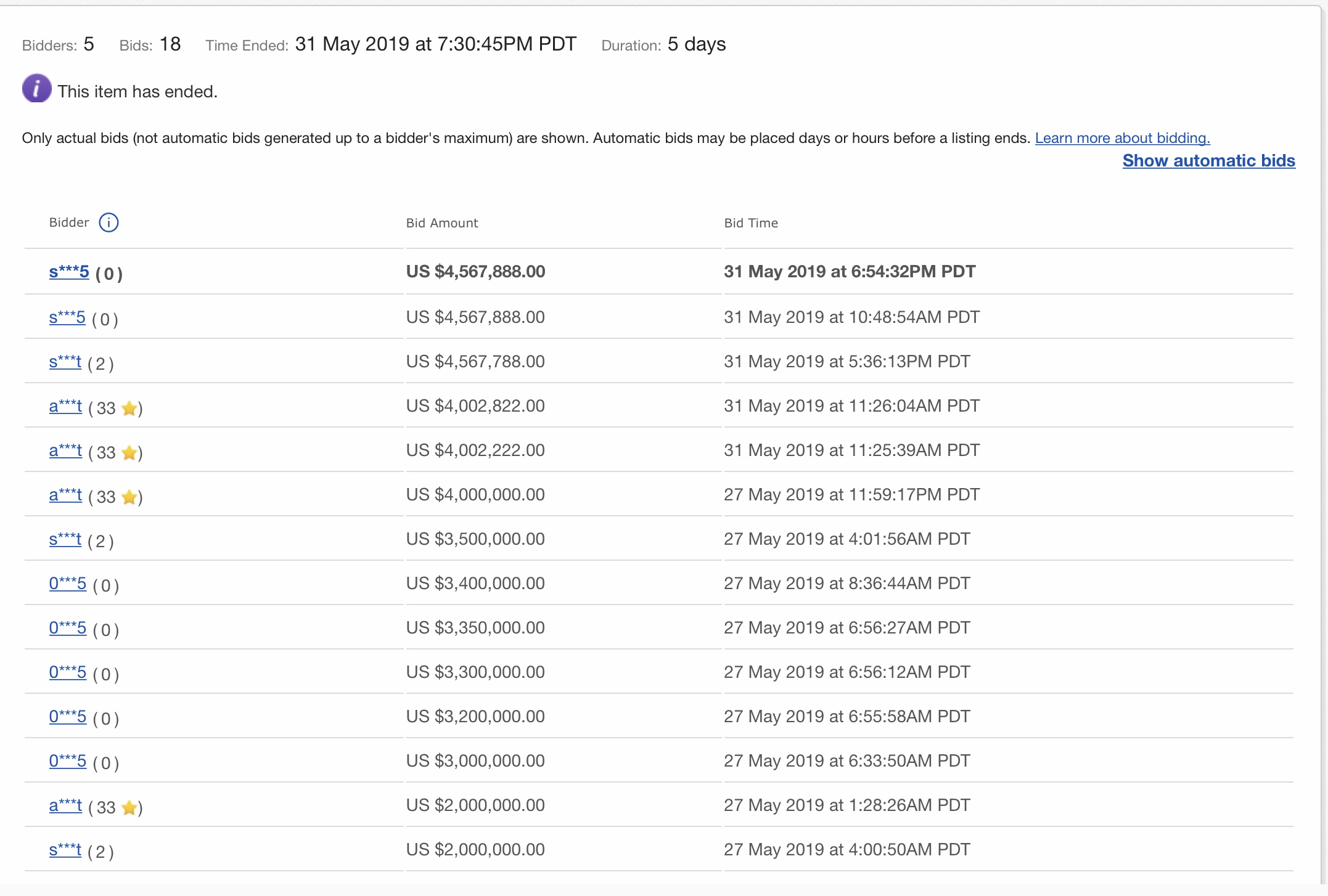Open 0***5 bidder with $3,000,000.00 bid

point(68,761)
